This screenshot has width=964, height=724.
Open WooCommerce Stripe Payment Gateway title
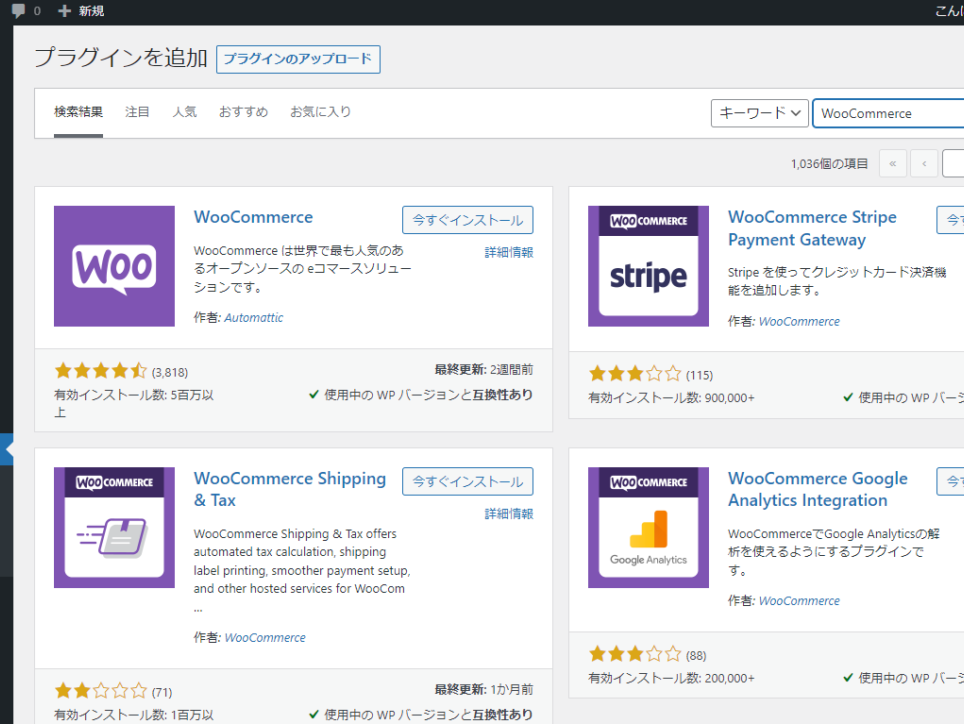pyautogui.click(x=812, y=228)
